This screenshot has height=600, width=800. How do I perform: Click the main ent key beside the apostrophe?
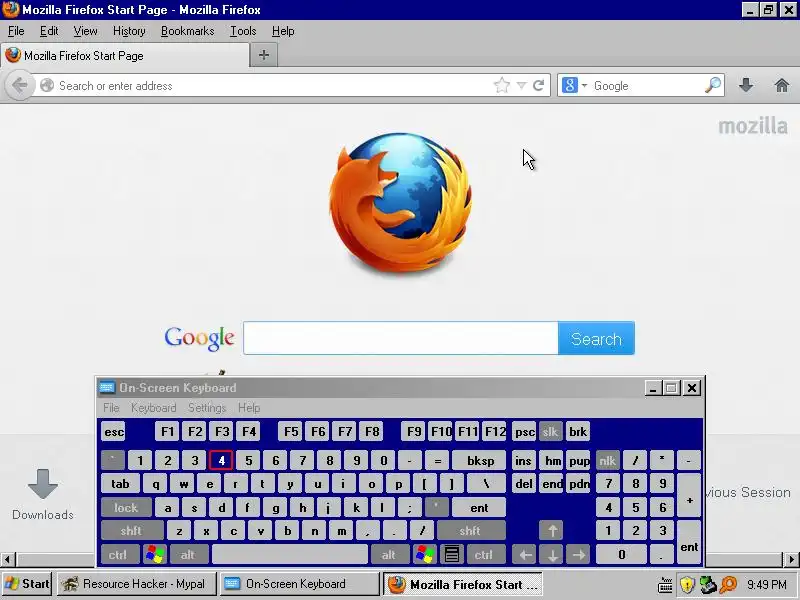click(479, 508)
